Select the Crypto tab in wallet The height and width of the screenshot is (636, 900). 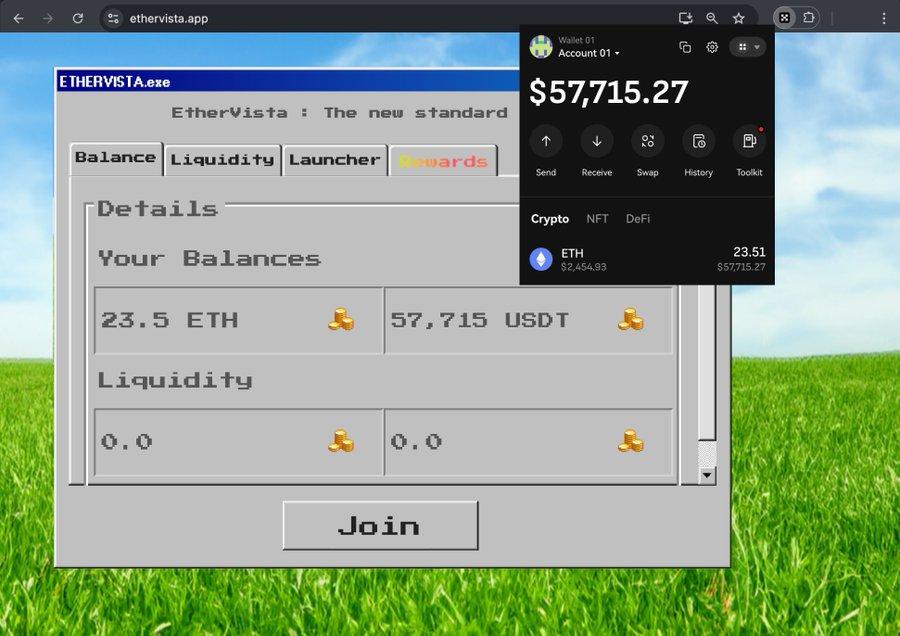(550, 219)
